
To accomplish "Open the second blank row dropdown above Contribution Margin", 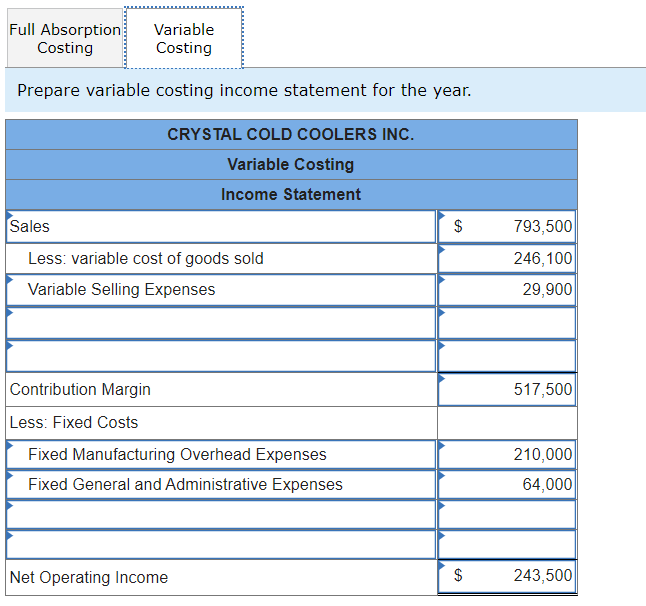I will point(221,356).
